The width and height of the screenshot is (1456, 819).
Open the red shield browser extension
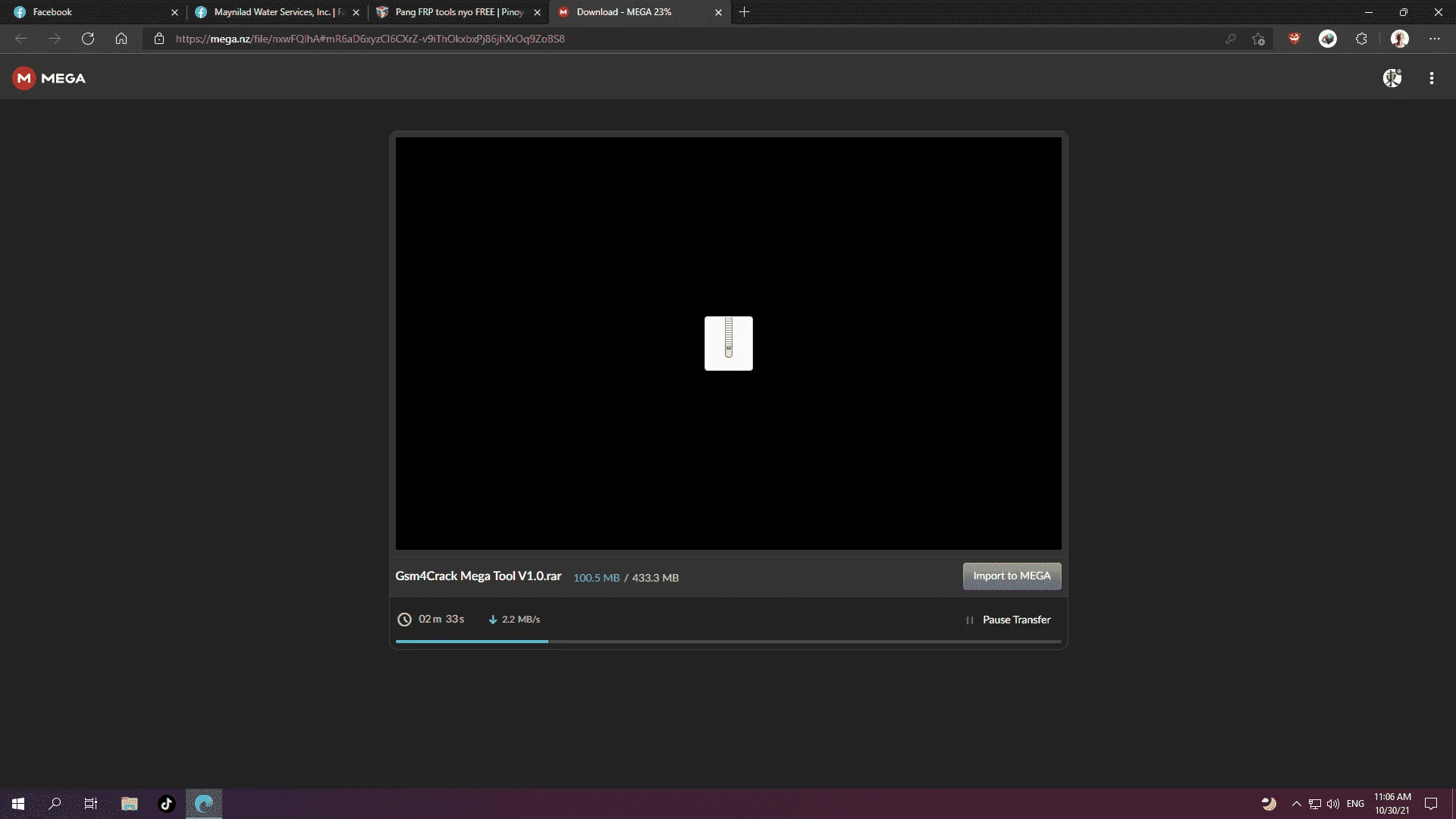tap(1294, 39)
